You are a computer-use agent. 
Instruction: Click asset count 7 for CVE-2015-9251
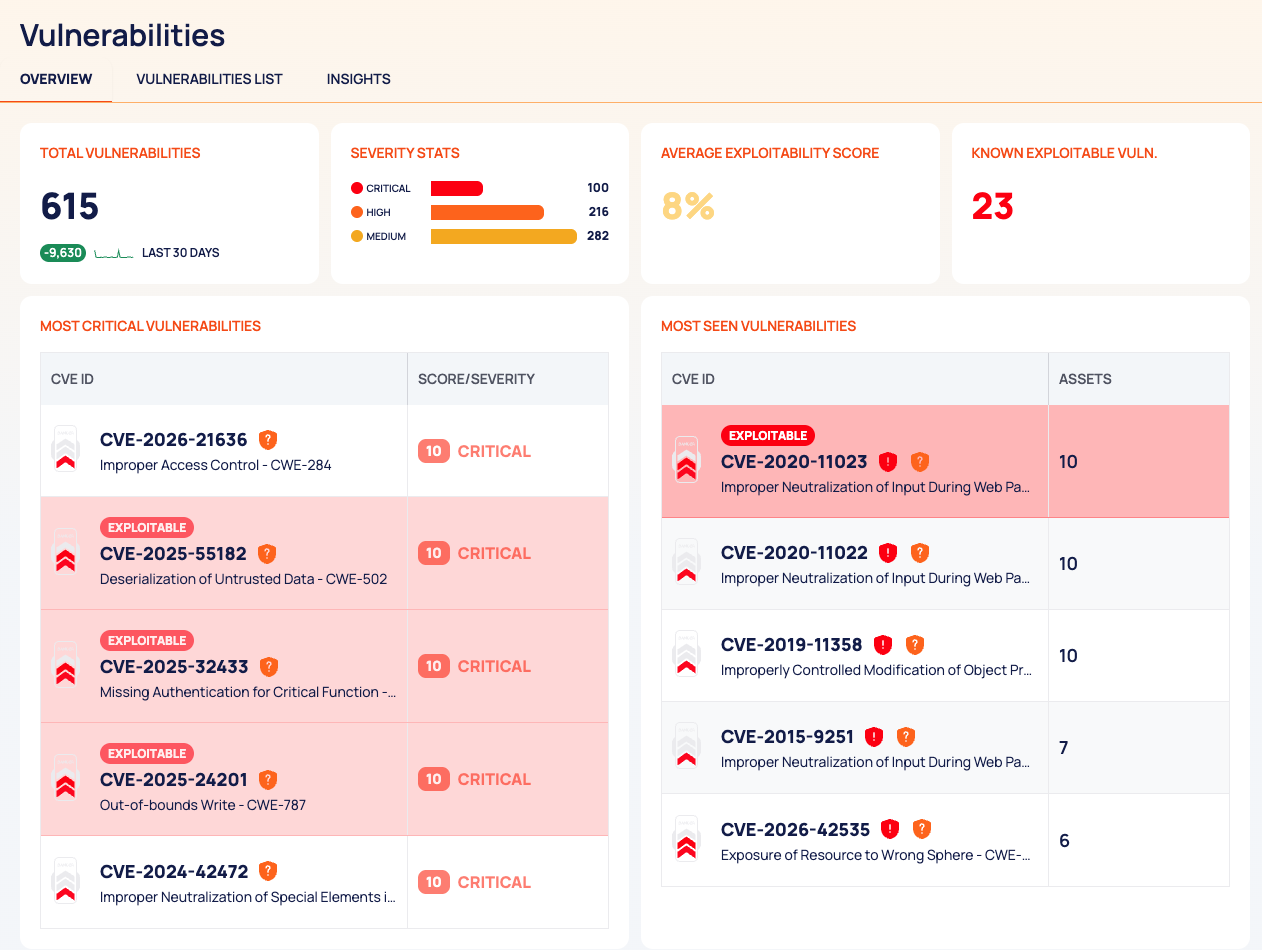[x=1064, y=748]
